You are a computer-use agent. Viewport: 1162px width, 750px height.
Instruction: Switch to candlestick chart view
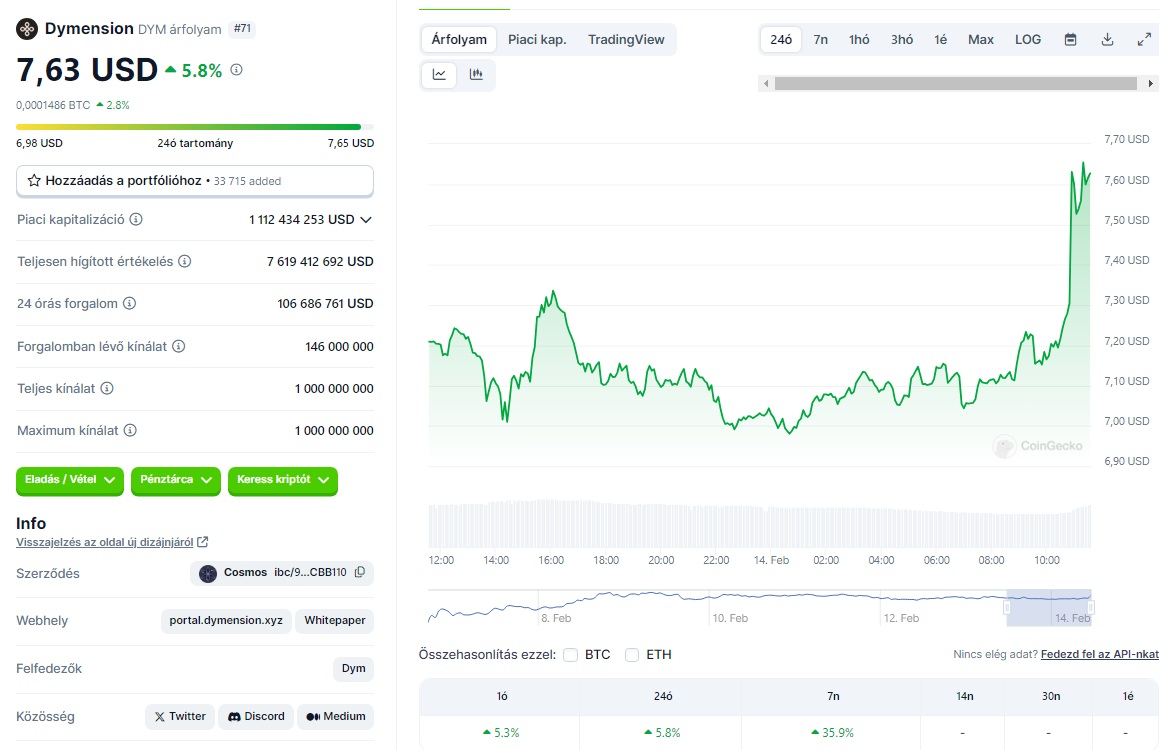[476, 74]
